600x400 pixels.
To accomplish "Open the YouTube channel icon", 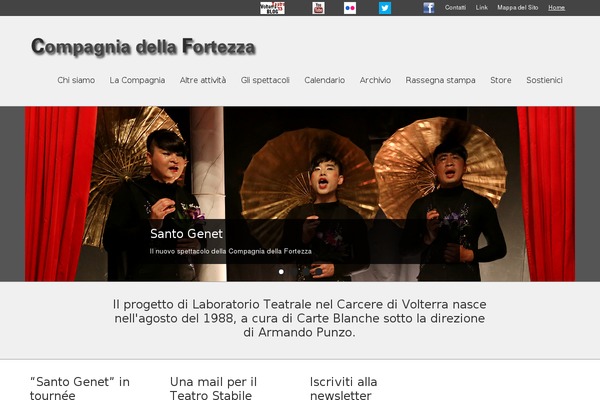I will pyautogui.click(x=318, y=8).
